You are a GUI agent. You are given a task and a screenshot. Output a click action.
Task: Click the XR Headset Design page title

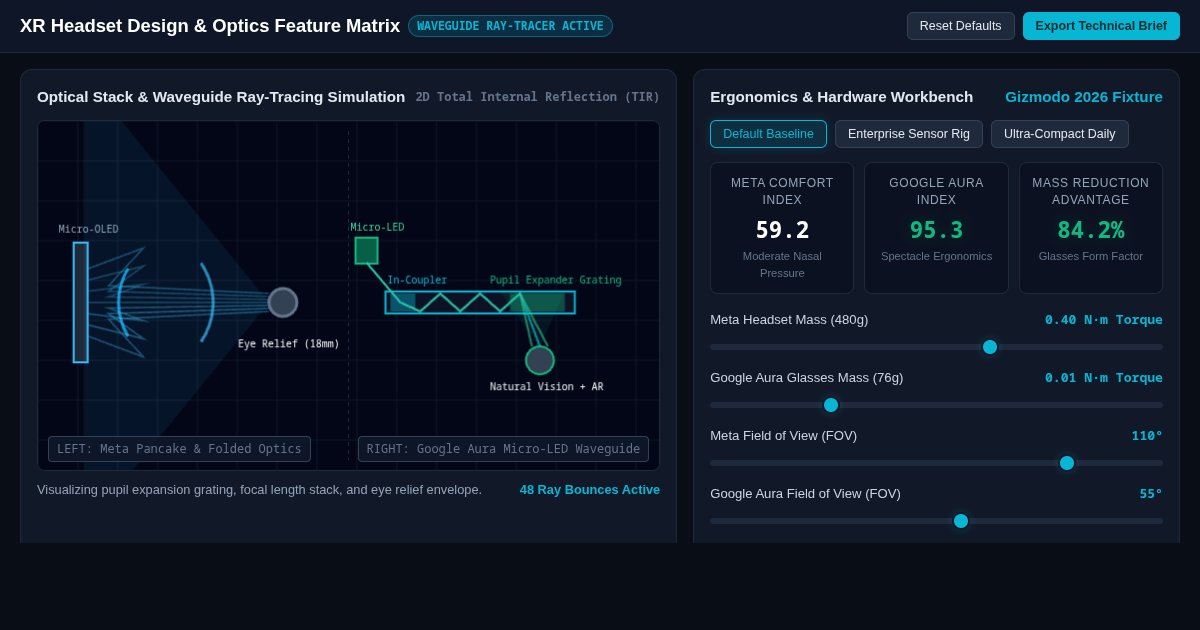210,26
